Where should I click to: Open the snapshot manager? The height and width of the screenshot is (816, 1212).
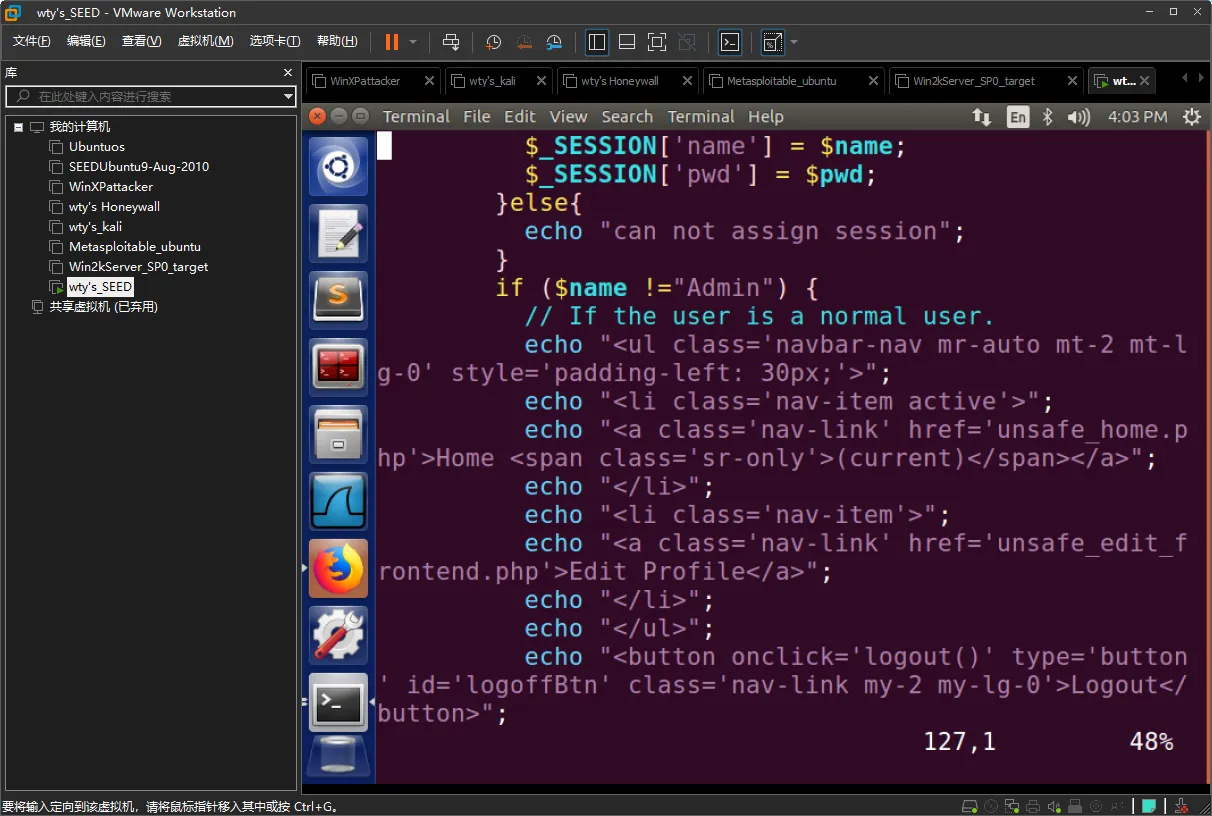pyautogui.click(x=554, y=42)
